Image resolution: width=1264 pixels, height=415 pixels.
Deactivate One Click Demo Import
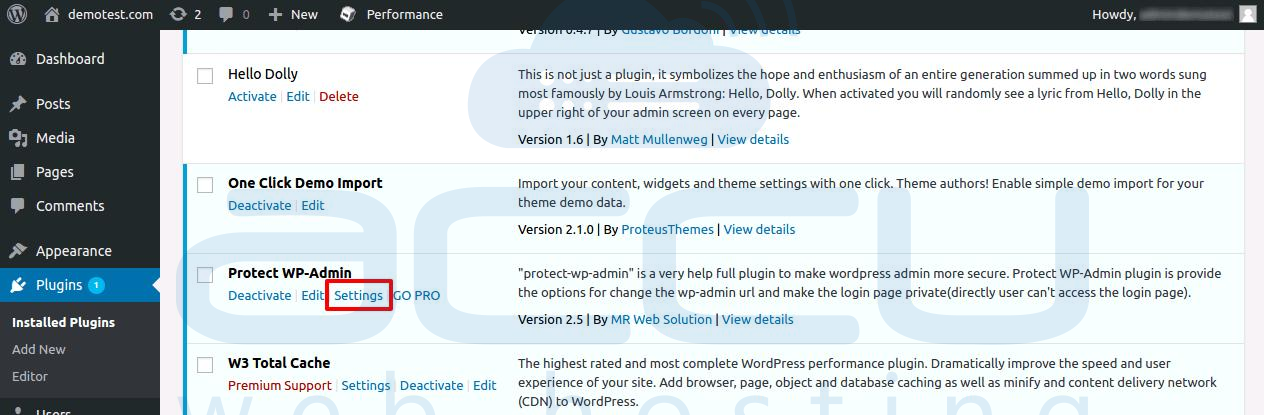tap(260, 206)
